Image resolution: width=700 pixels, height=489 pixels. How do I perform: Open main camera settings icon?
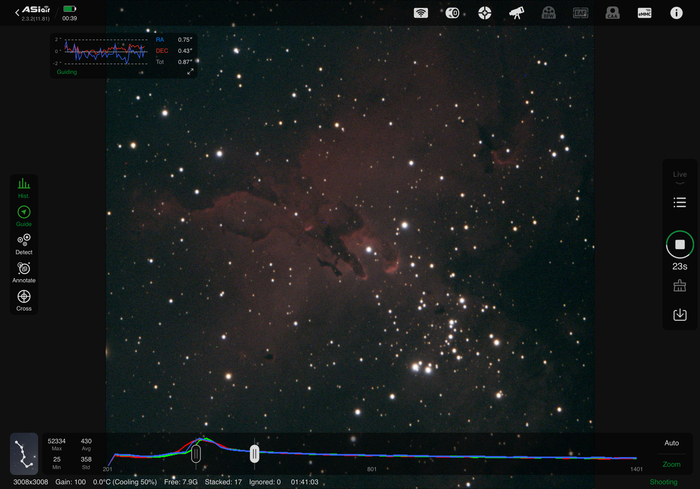pyautogui.click(x=453, y=13)
